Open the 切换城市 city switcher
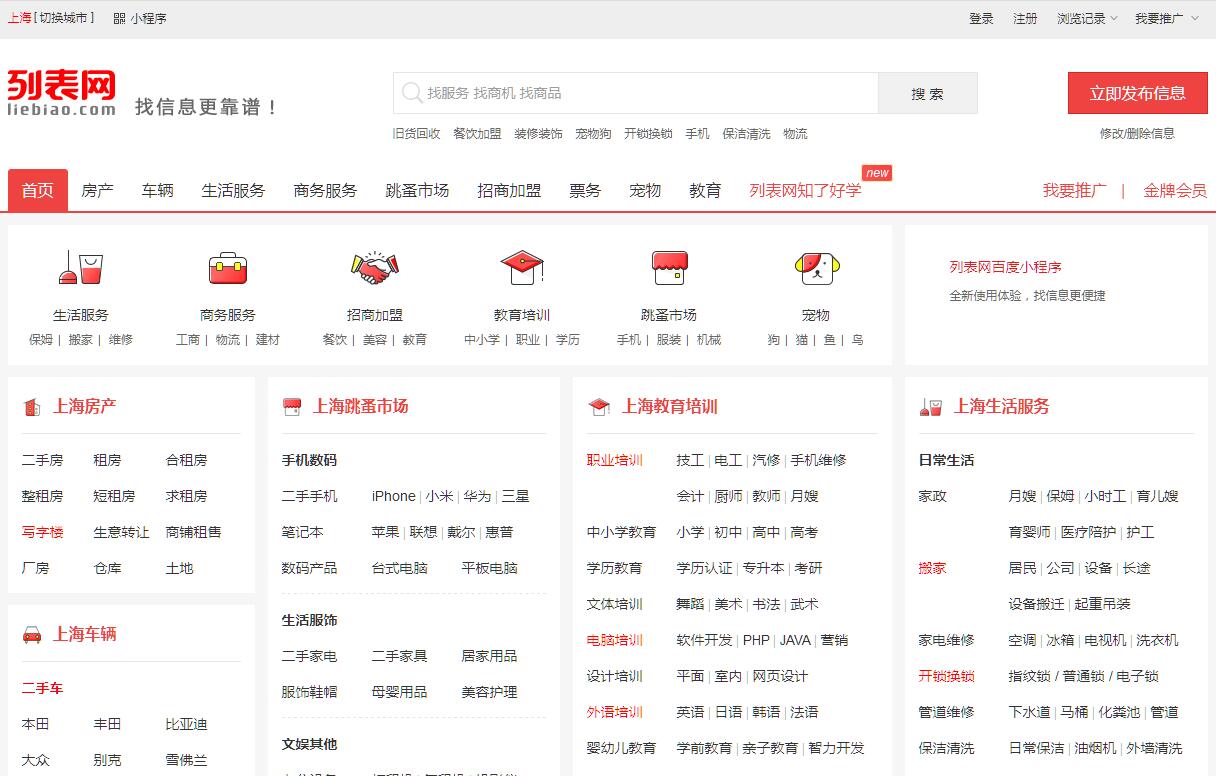This screenshot has width=1216, height=776. [66, 18]
